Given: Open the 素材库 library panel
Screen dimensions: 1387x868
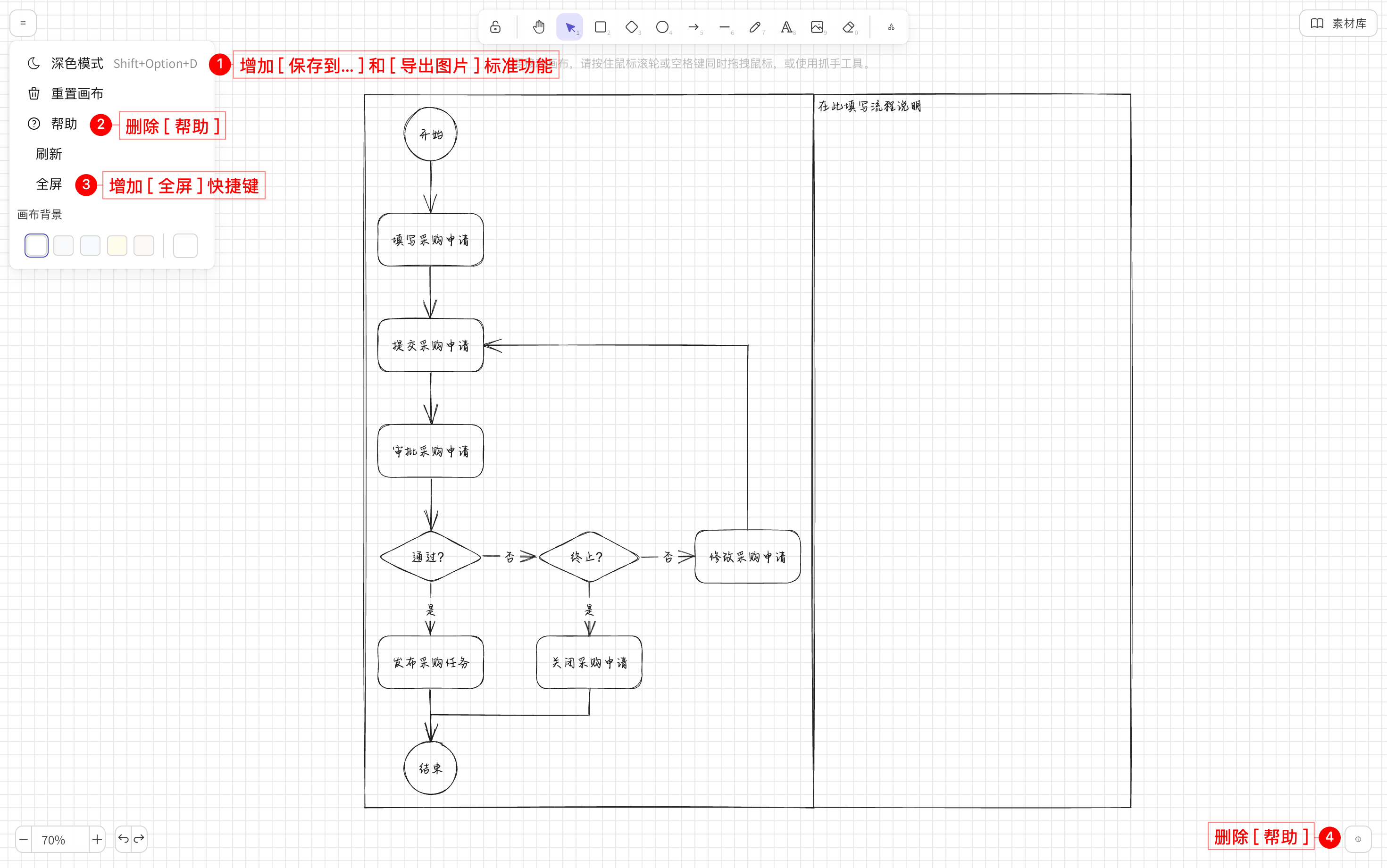Looking at the screenshot, I should 1337,23.
